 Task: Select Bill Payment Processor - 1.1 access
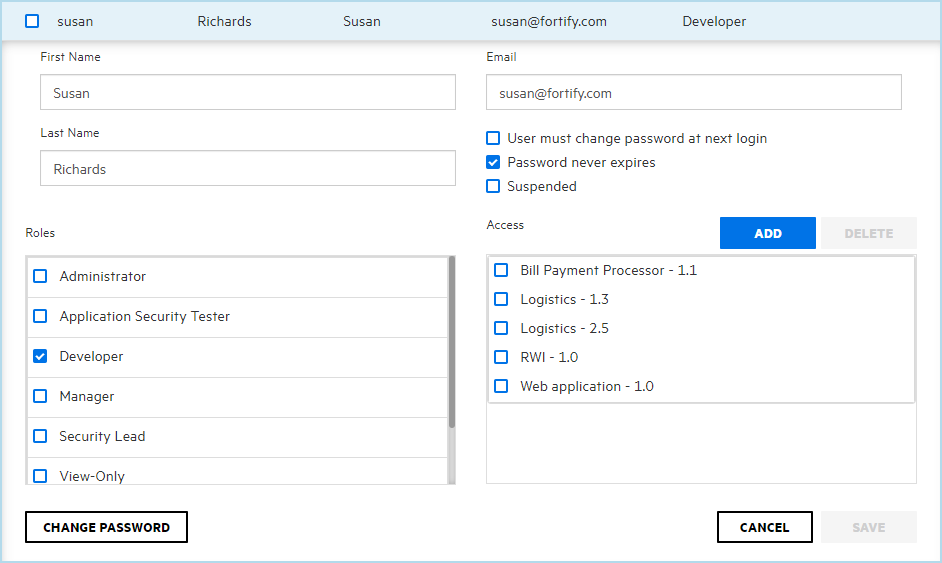click(502, 271)
